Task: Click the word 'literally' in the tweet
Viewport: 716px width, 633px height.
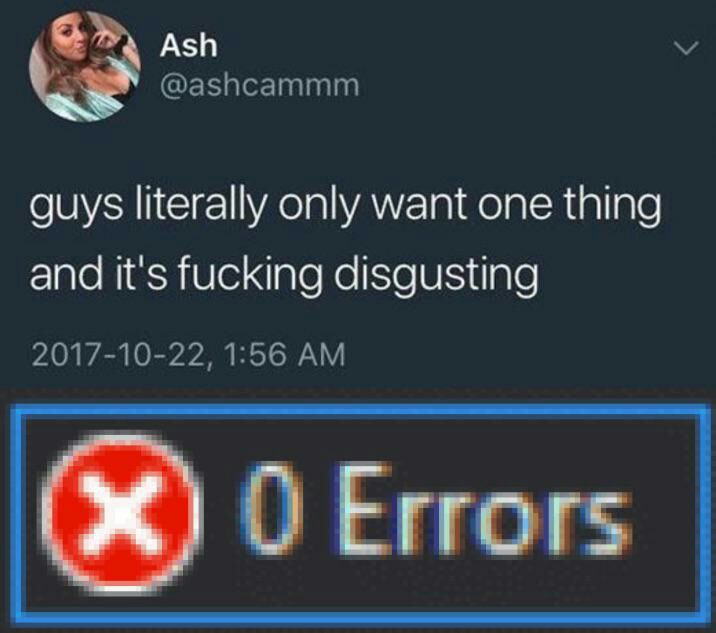Action: tap(200, 205)
